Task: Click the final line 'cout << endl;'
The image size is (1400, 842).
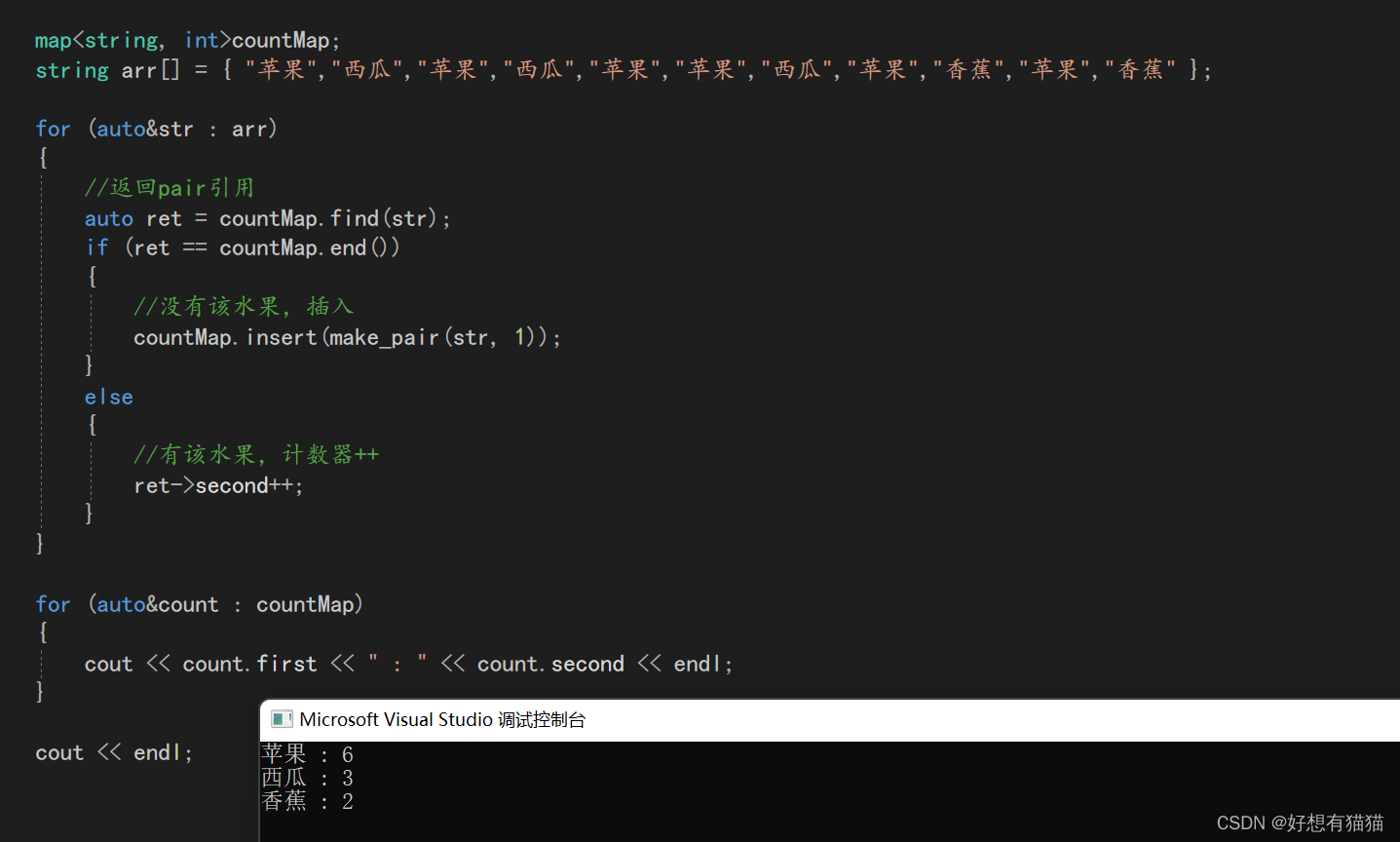Action: click(114, 752)
